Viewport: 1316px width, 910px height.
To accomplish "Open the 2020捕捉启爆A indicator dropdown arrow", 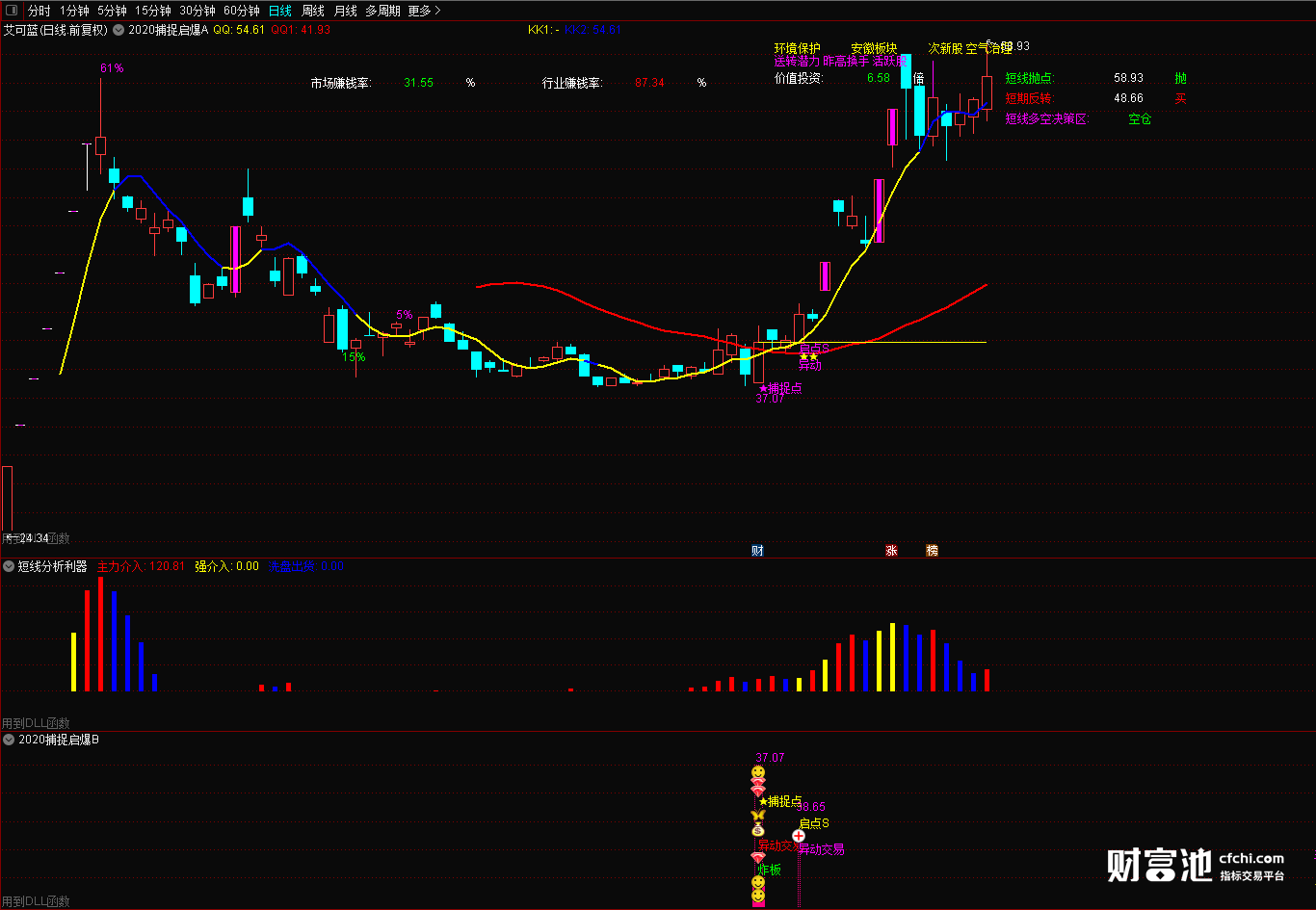I will click(x=118, y=30).
